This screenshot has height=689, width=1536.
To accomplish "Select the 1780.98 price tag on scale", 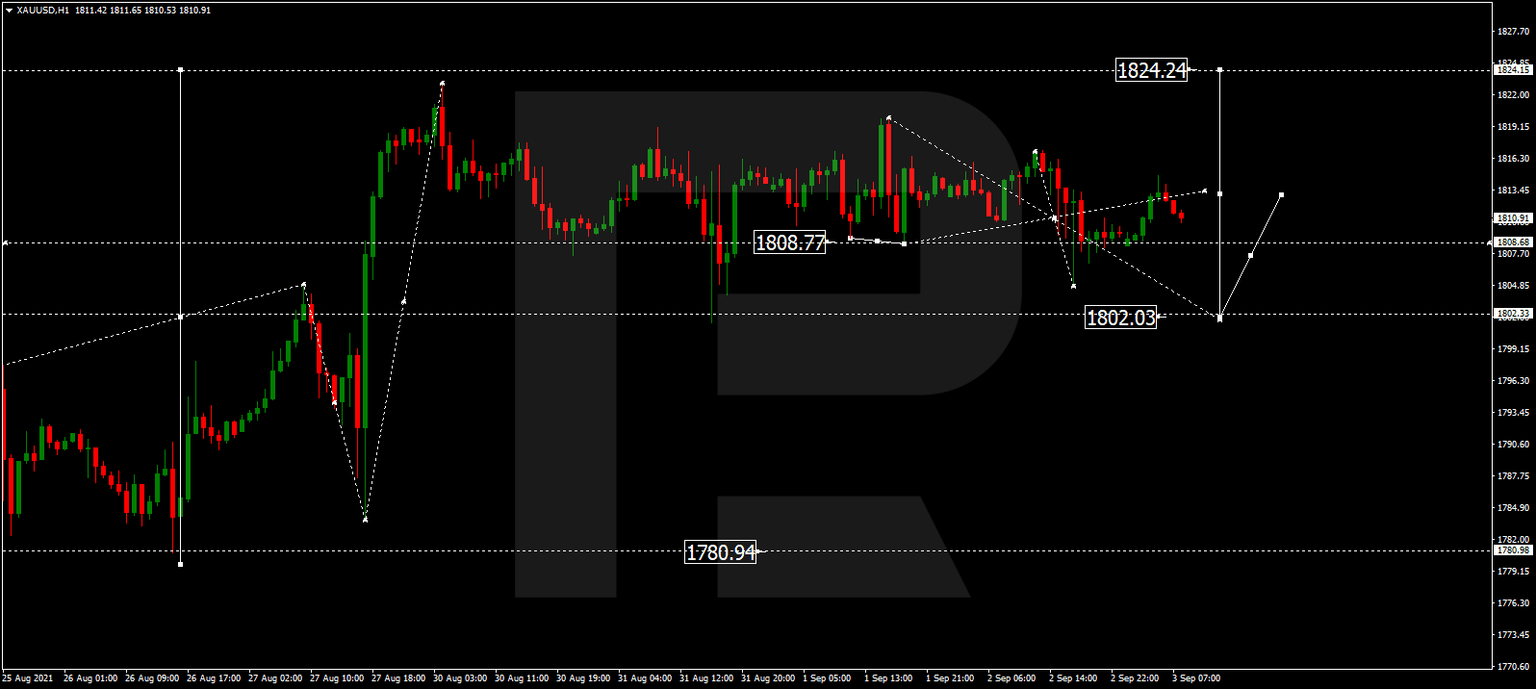I will point(1512,550).
